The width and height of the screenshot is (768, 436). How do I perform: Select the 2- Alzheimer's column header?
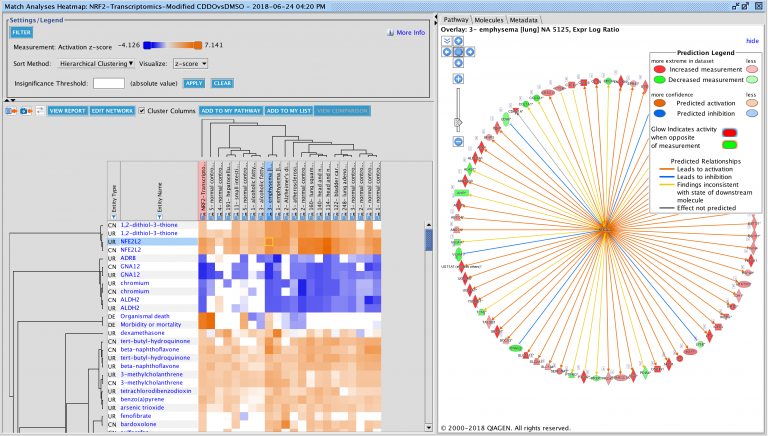tap(286, 191)
